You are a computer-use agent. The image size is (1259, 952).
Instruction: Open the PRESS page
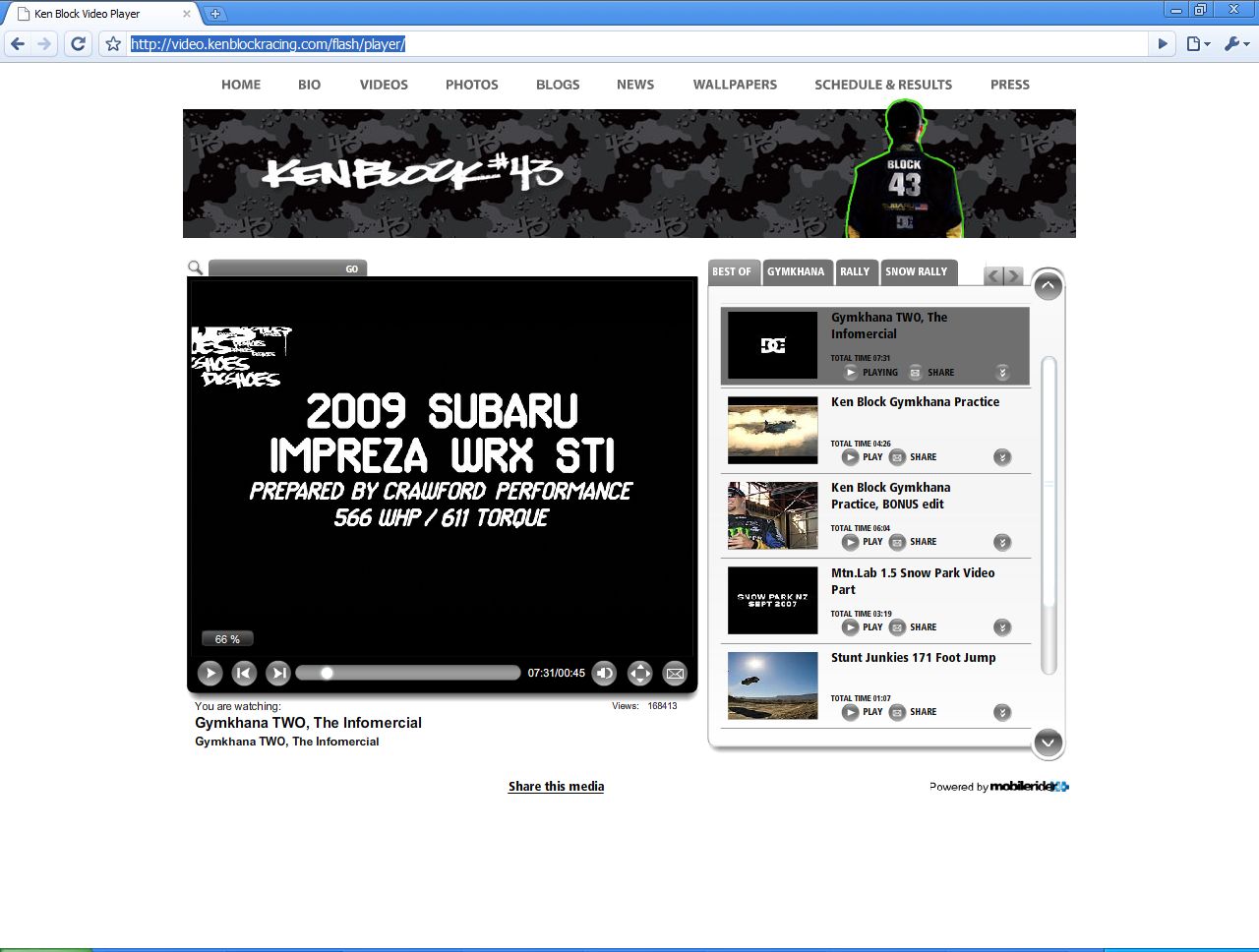(x=1010, y=85)
